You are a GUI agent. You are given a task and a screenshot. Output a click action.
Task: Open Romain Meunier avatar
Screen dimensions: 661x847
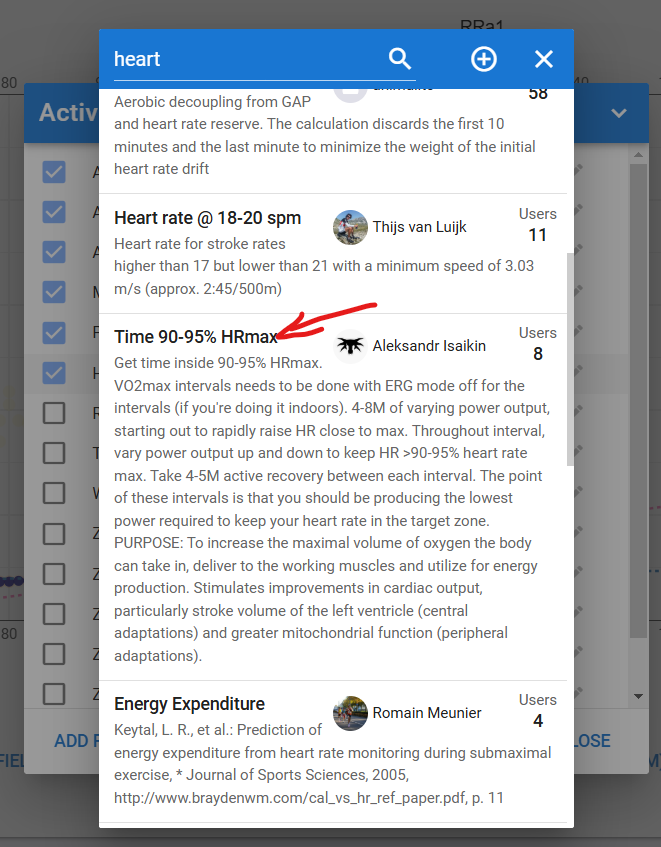[x=350, y=713]
